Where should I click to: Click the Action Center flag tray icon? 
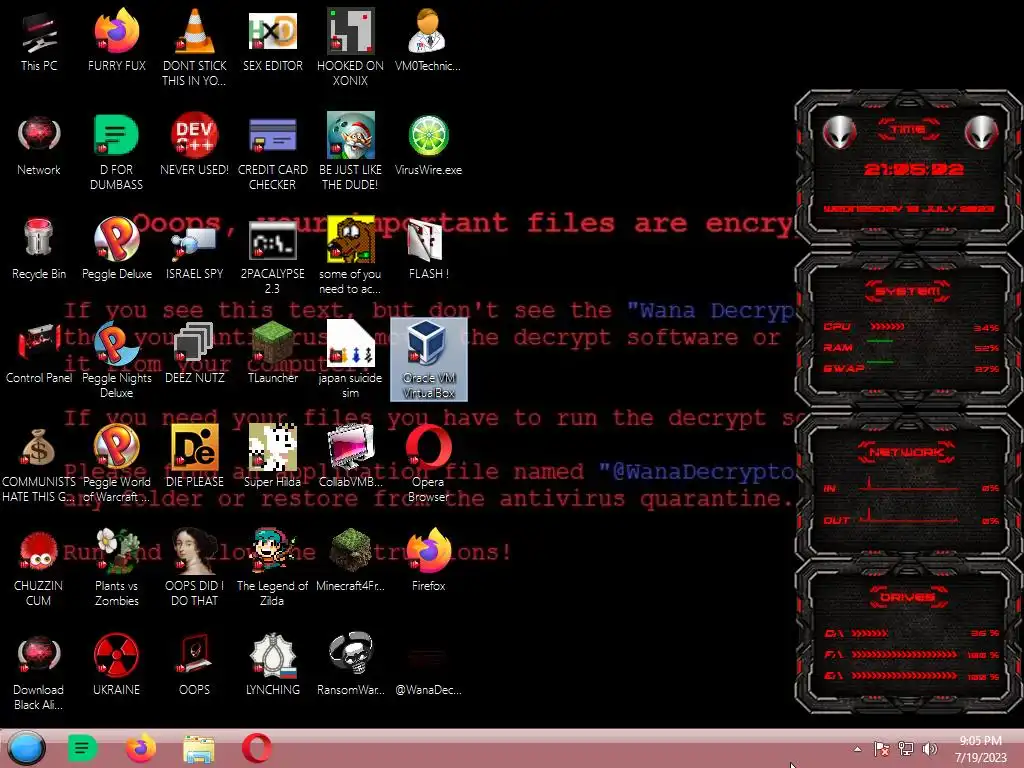coord(882,749)
